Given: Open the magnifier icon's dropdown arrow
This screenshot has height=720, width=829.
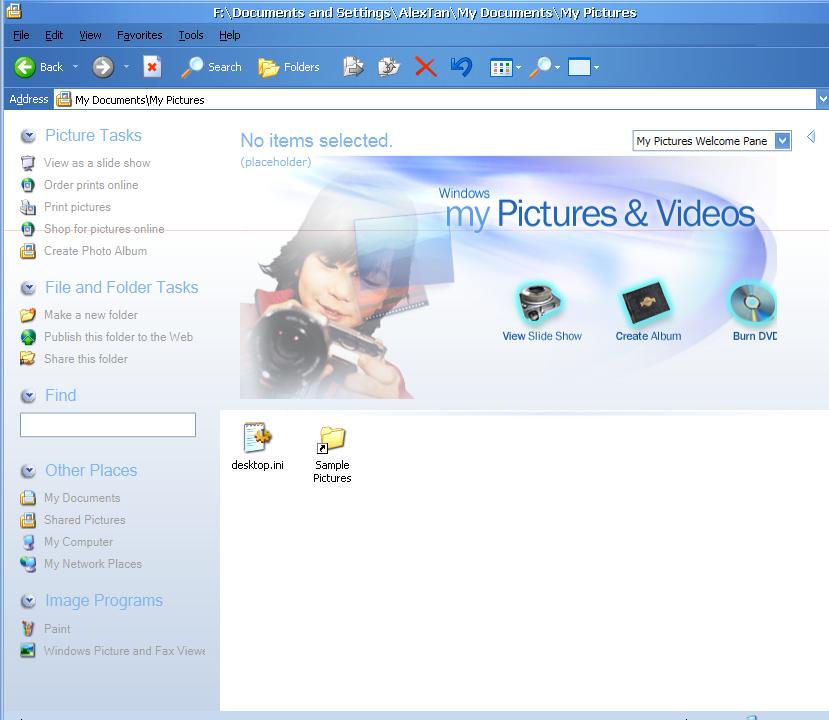Looking at the screenshot, I should [x=557, y=68].
